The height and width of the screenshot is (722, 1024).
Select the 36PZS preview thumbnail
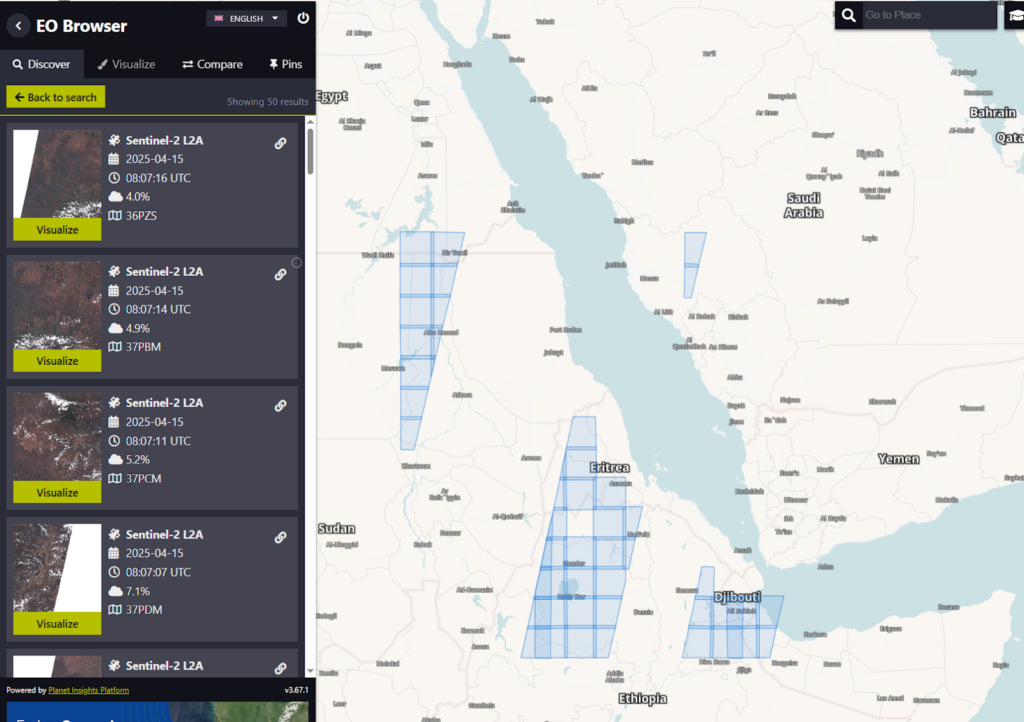(x=57, y=174)
